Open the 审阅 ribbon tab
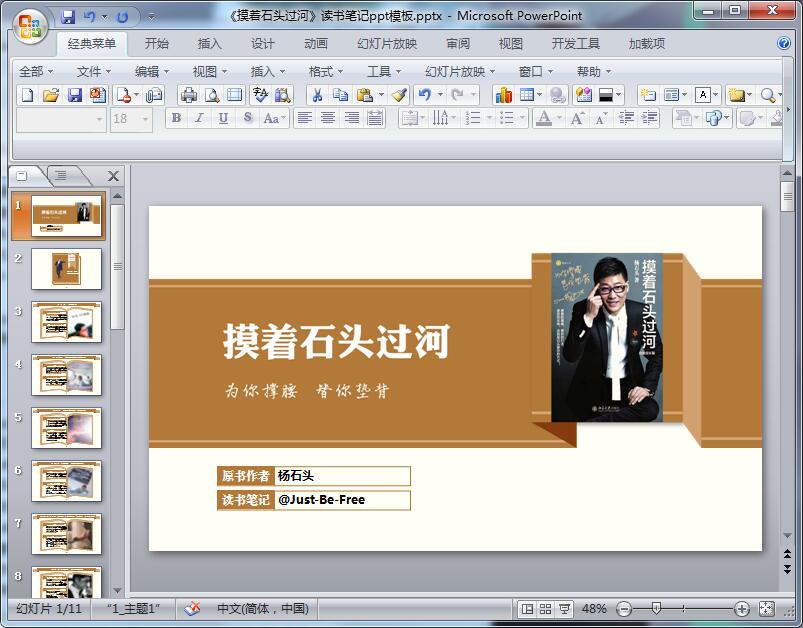803x628 pixels. pos(458,44)
